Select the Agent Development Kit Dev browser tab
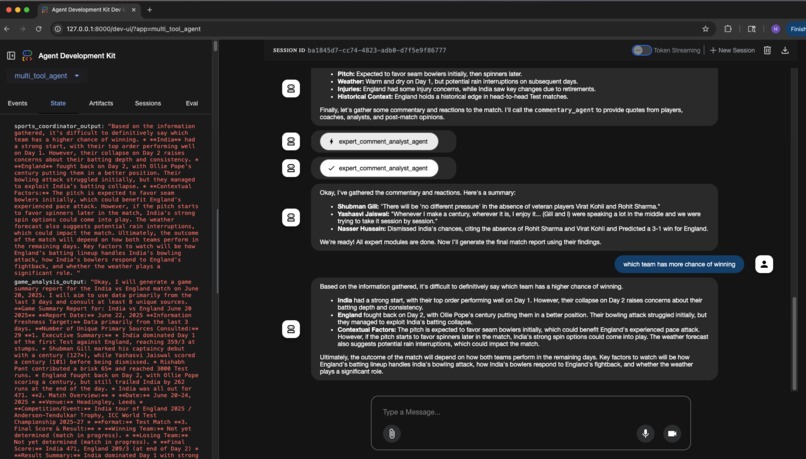Viewport: 806px width, 459px height. click(88, 10)
